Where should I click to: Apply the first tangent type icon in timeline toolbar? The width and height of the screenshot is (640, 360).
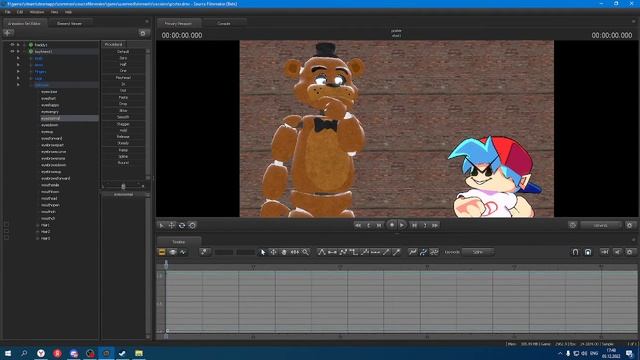pos(322,252)
